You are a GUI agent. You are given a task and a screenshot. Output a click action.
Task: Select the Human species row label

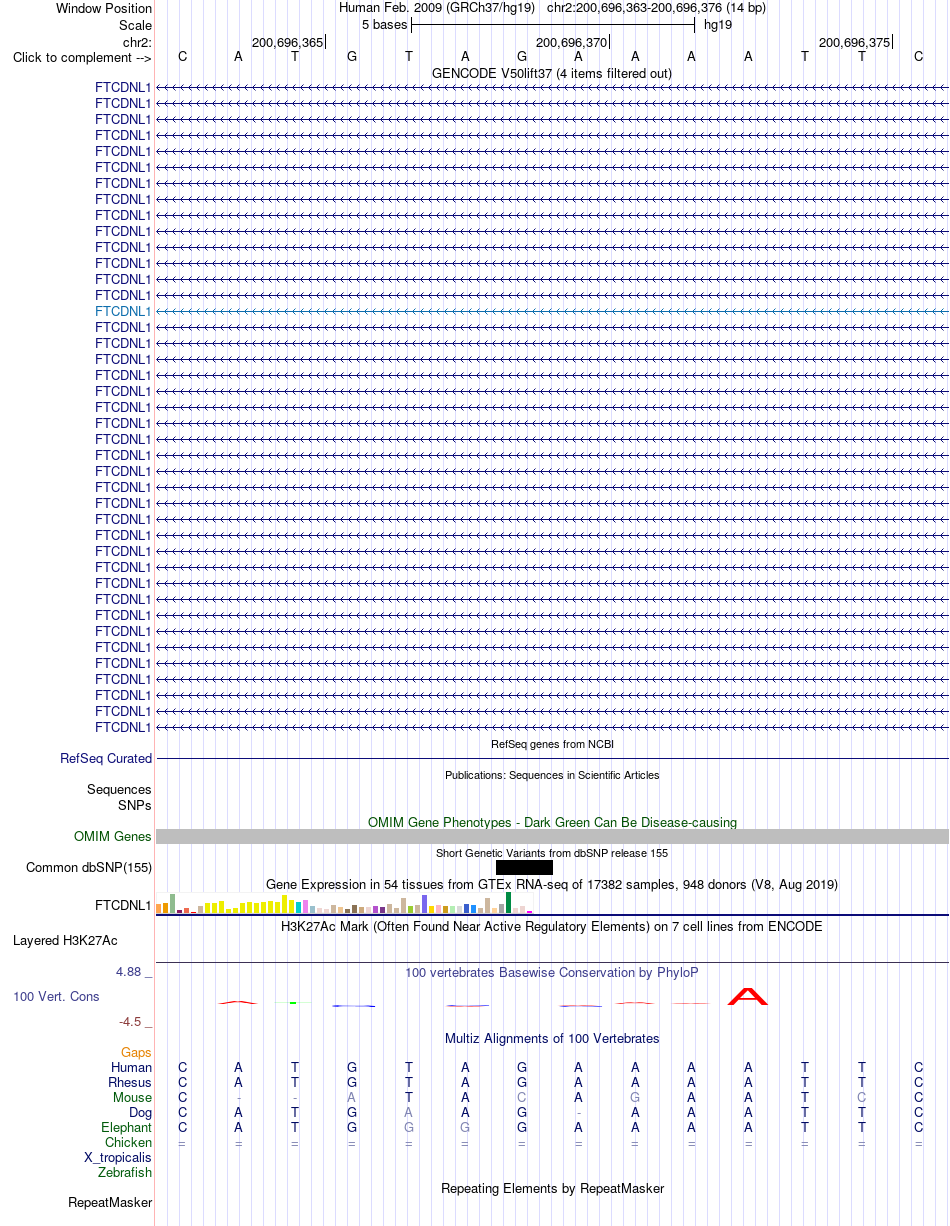(131, 1068)
